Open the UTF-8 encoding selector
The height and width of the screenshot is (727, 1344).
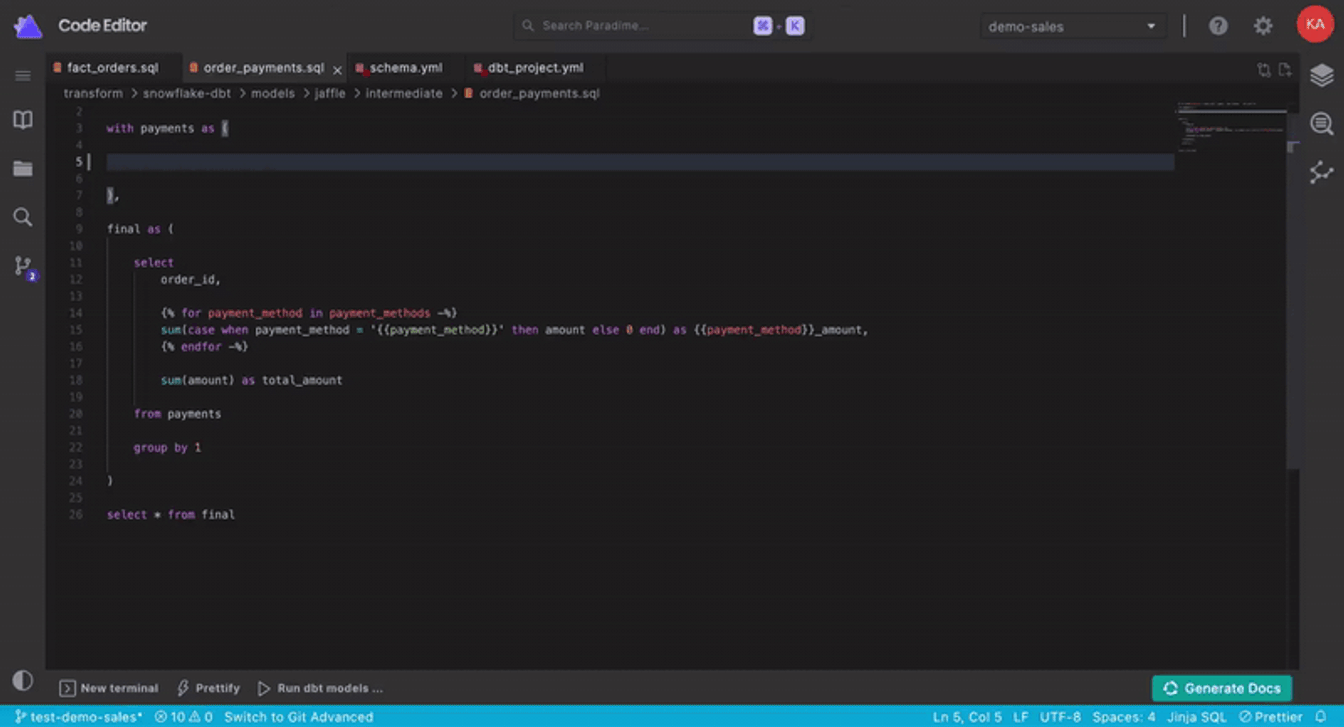coord(1060,717)
